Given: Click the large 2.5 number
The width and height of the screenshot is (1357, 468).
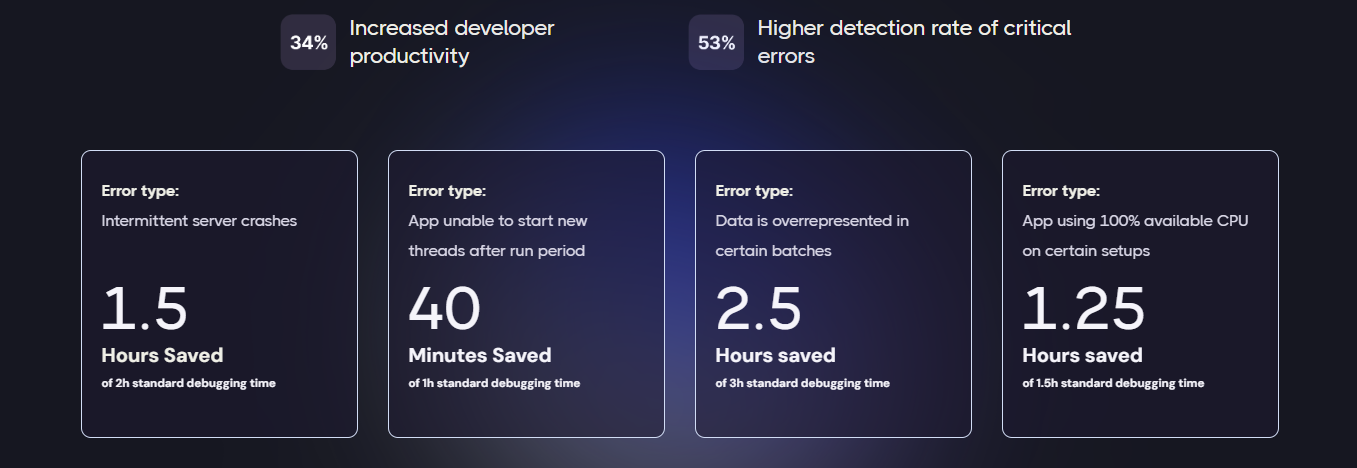Looking at the screenshot, I should [759, 309].
